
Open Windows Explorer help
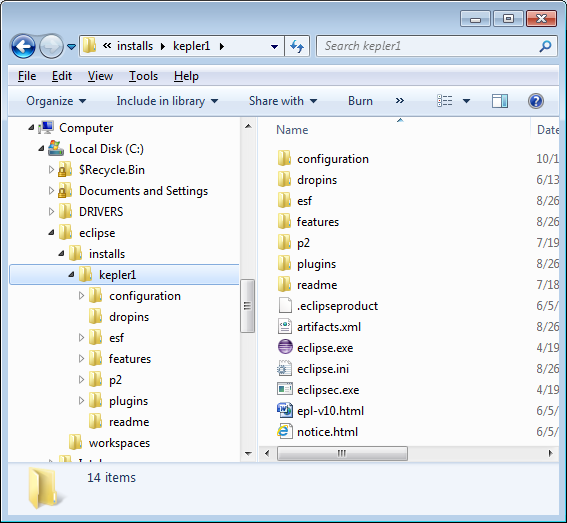536,101
